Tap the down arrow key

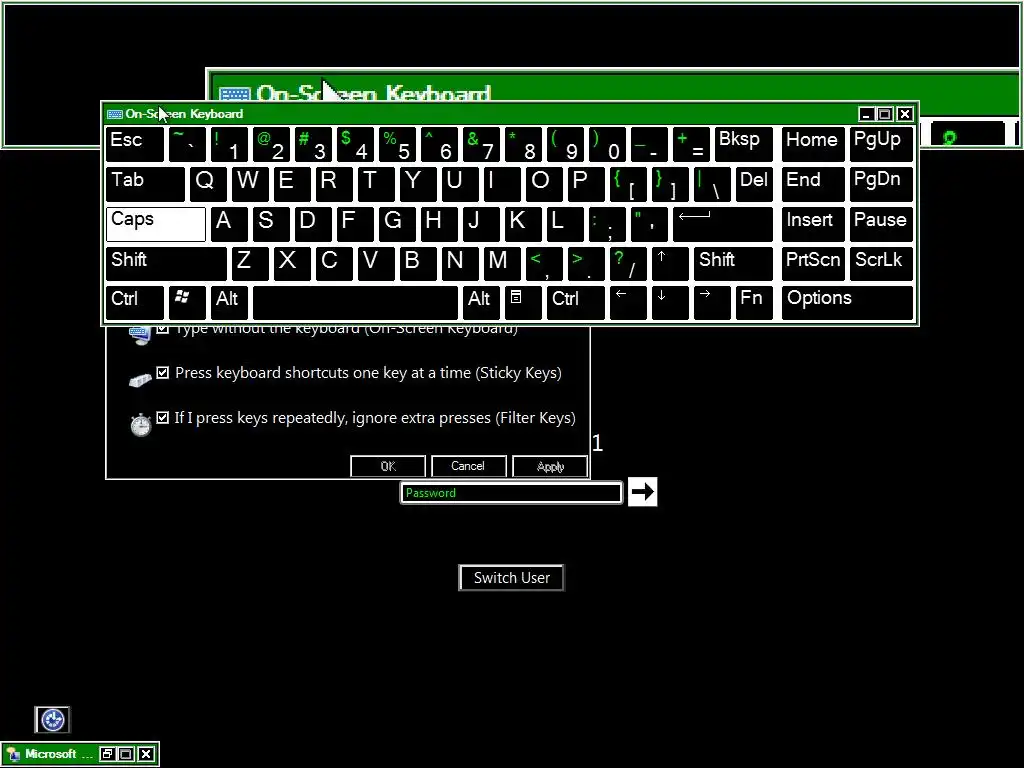click(670, 303)
